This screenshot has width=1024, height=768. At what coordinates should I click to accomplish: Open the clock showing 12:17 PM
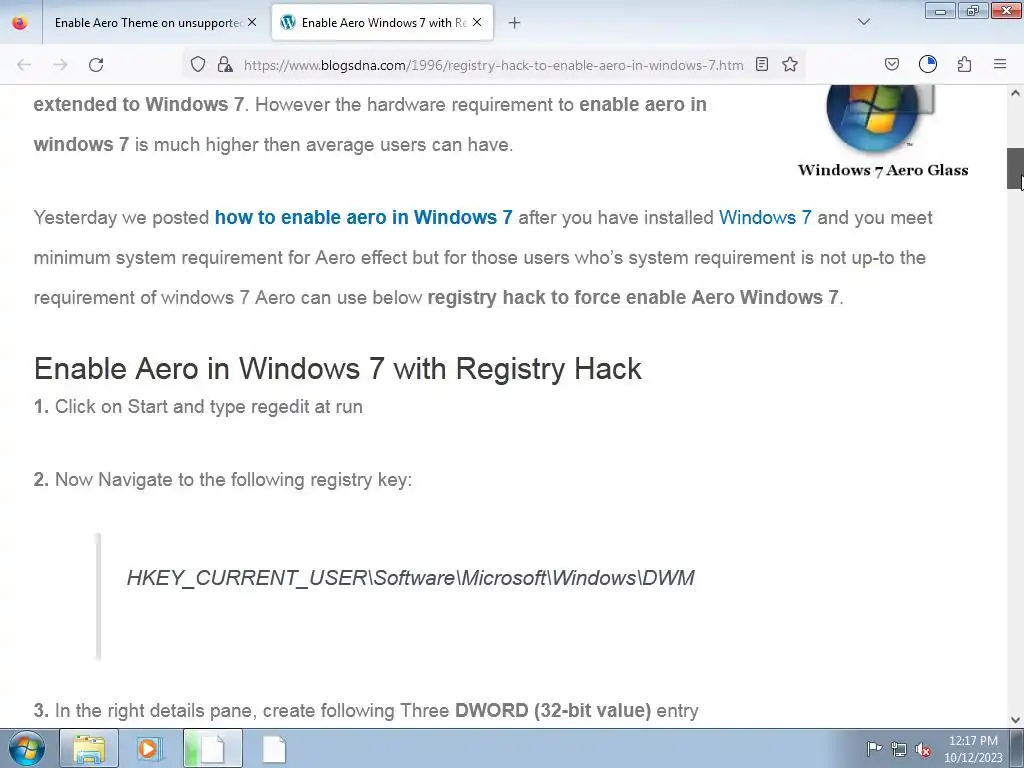coord(973,749)
